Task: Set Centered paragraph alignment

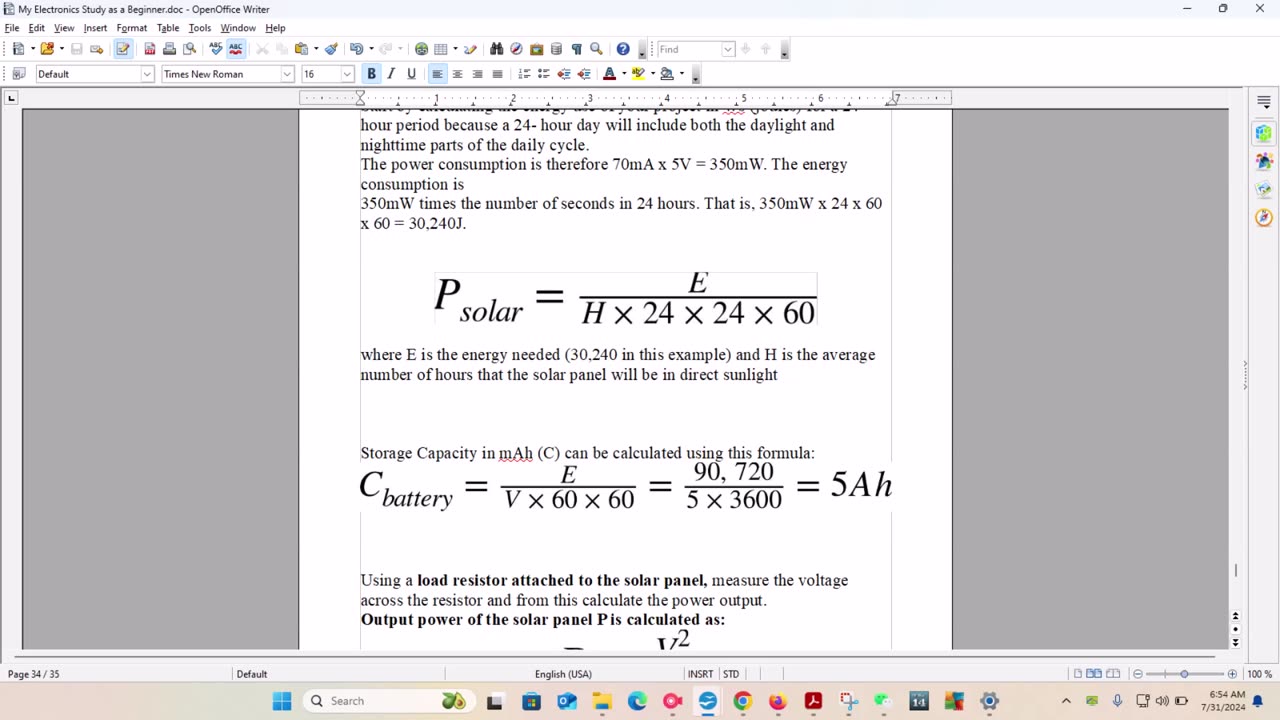Action: (x=457, y=74)
